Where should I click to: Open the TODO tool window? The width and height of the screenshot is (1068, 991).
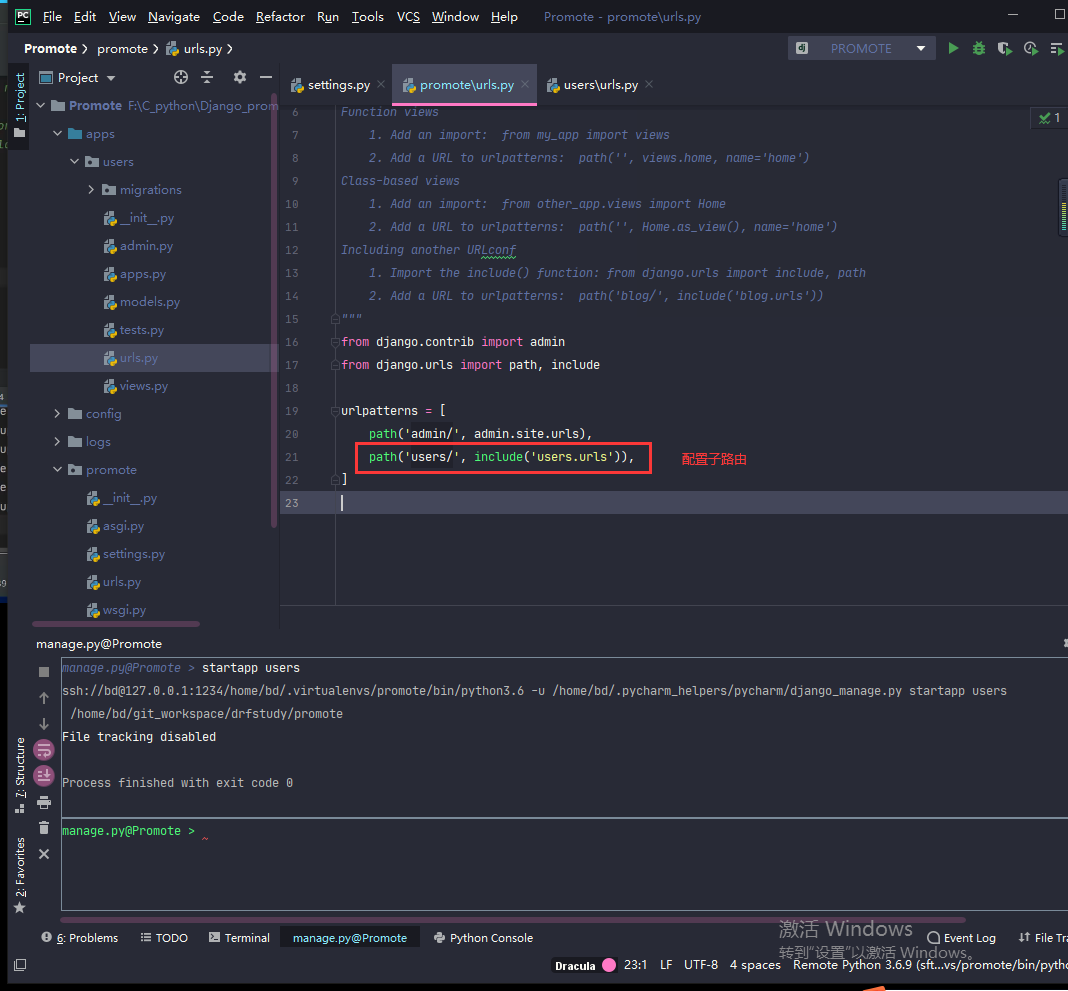click(x=163, y=938)
